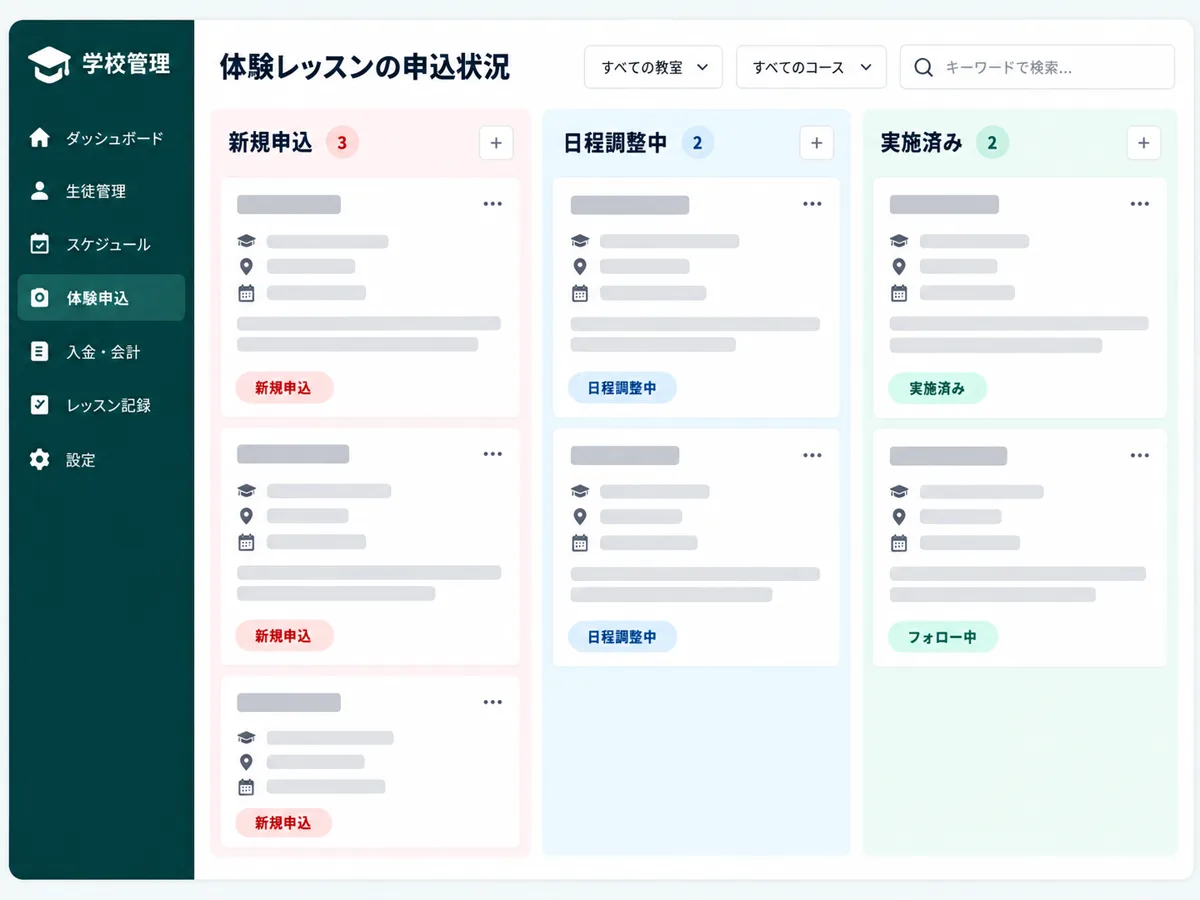Viewport: 1200px width, 900px height.
Task: Open 生徒管理 in sidebar
Action: 101,191
